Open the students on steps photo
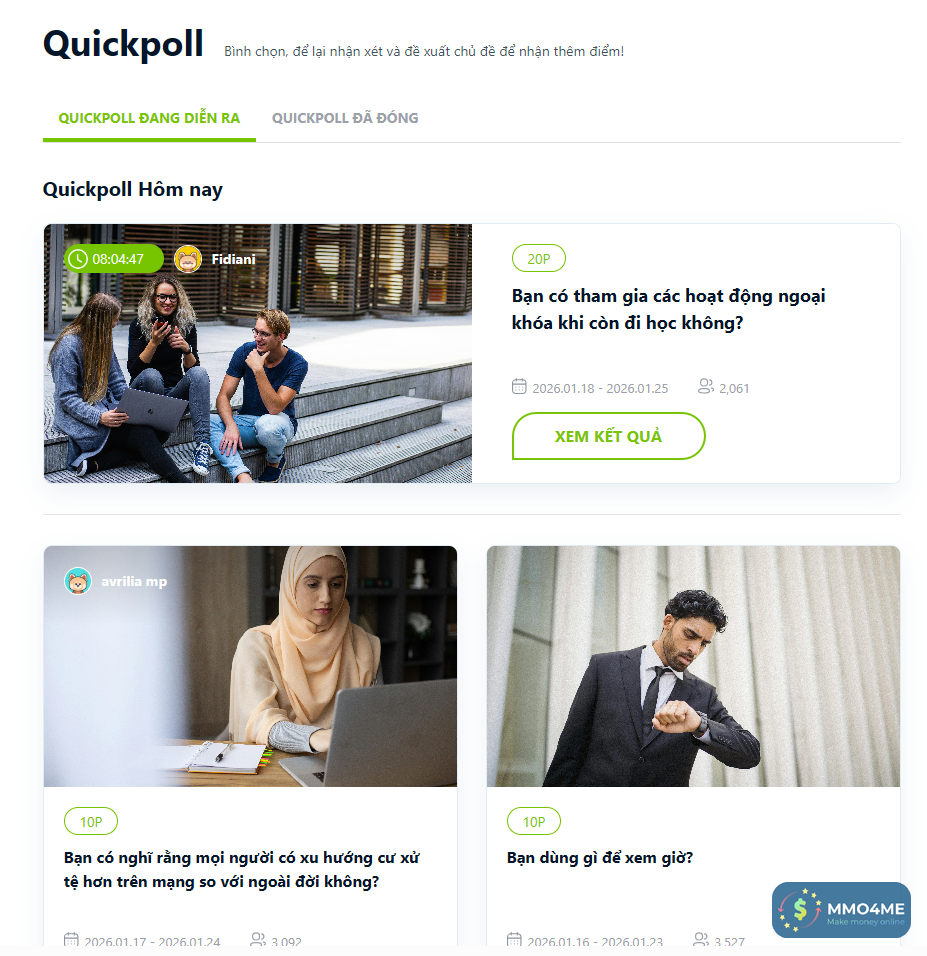The width and height of the screenshot is (927, 956). [x=258, y=354]
